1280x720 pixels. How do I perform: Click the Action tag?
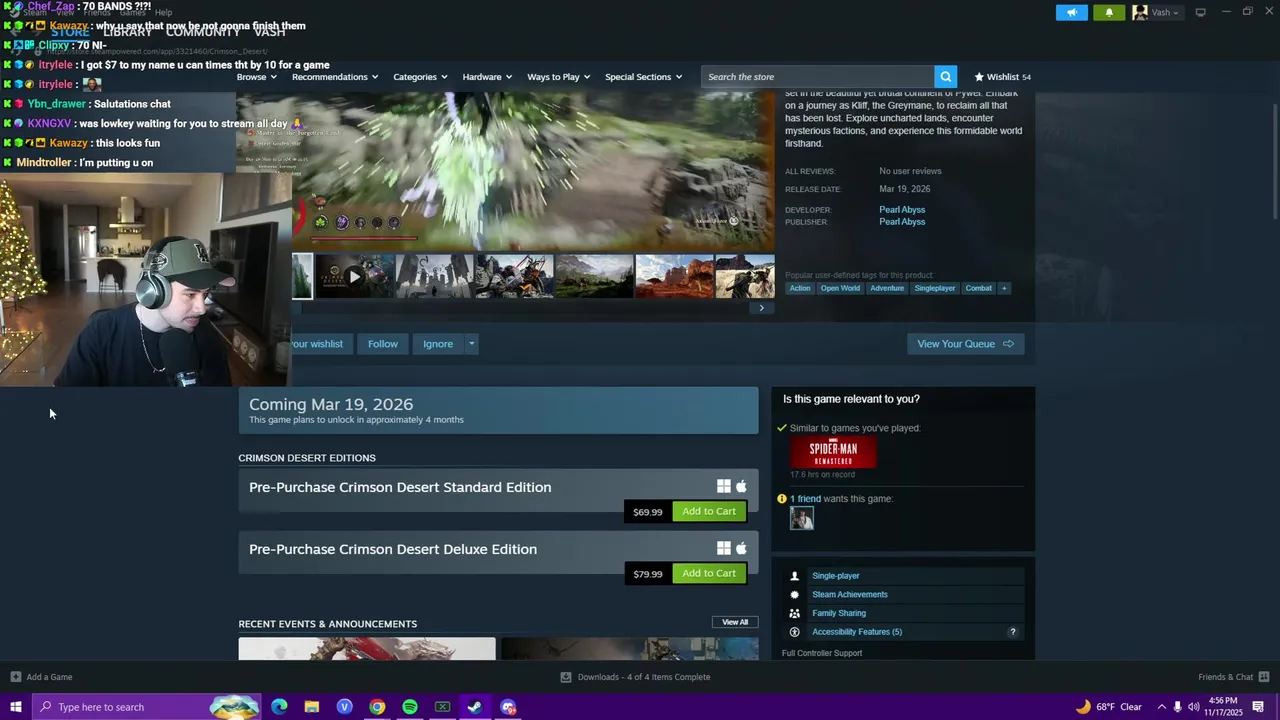pyautogui.click(x=800, y=288)
